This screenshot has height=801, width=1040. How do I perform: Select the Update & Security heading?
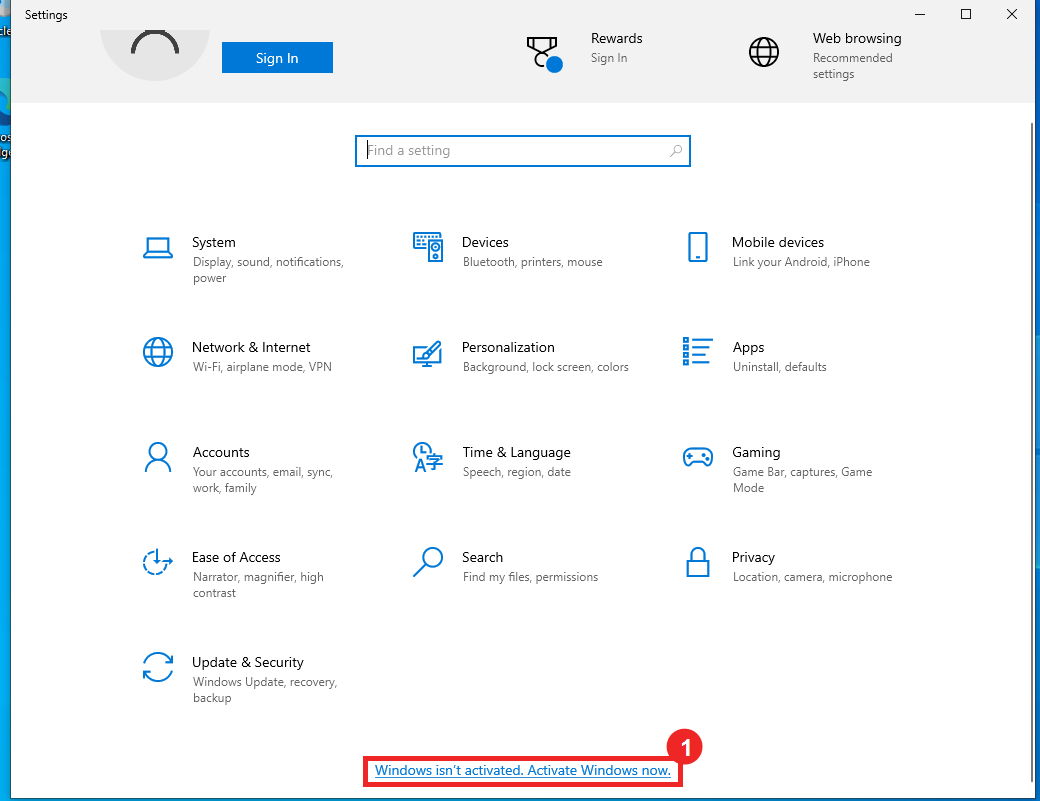(248, 662)
